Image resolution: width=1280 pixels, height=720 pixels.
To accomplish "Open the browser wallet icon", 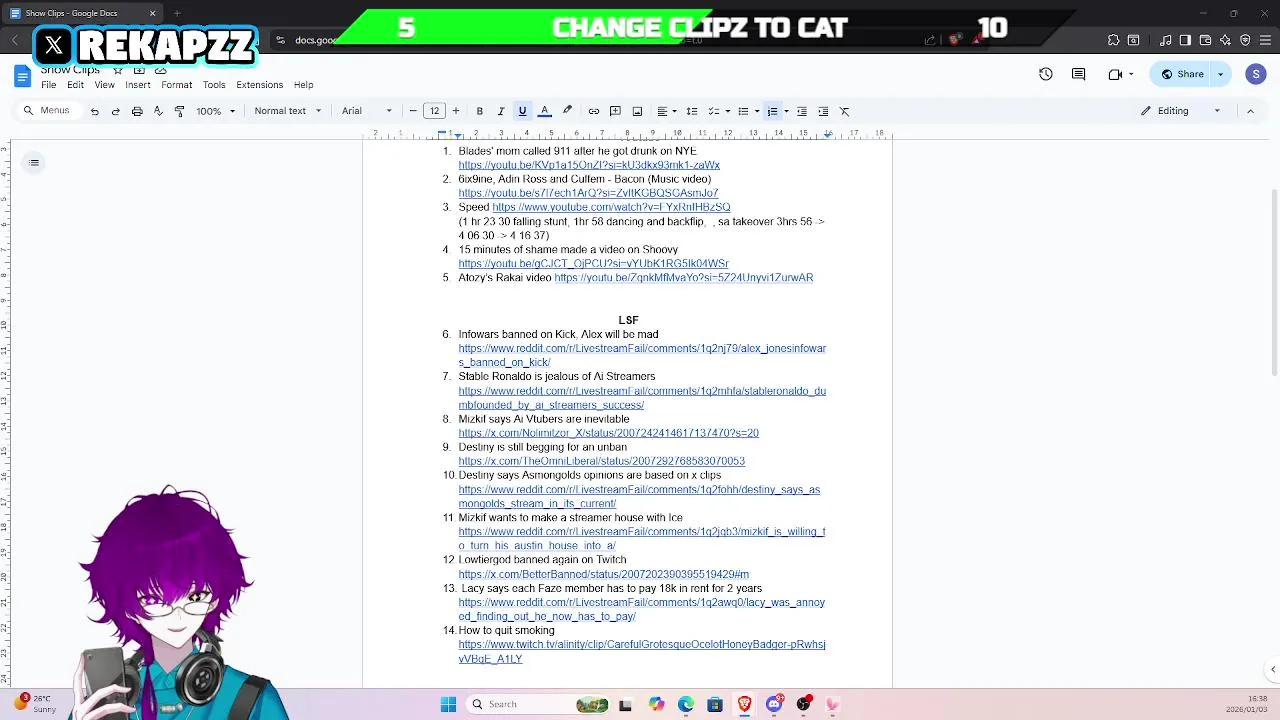I will pos(1205,40).
